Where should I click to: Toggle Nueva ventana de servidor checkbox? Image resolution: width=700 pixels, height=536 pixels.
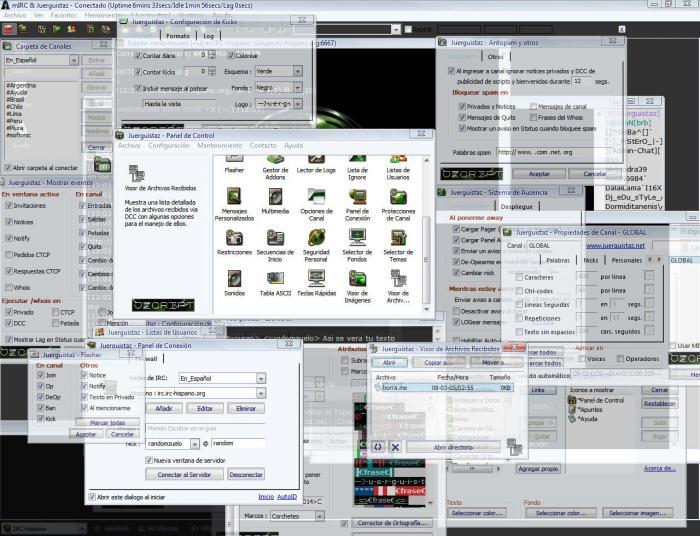[149, 460]
